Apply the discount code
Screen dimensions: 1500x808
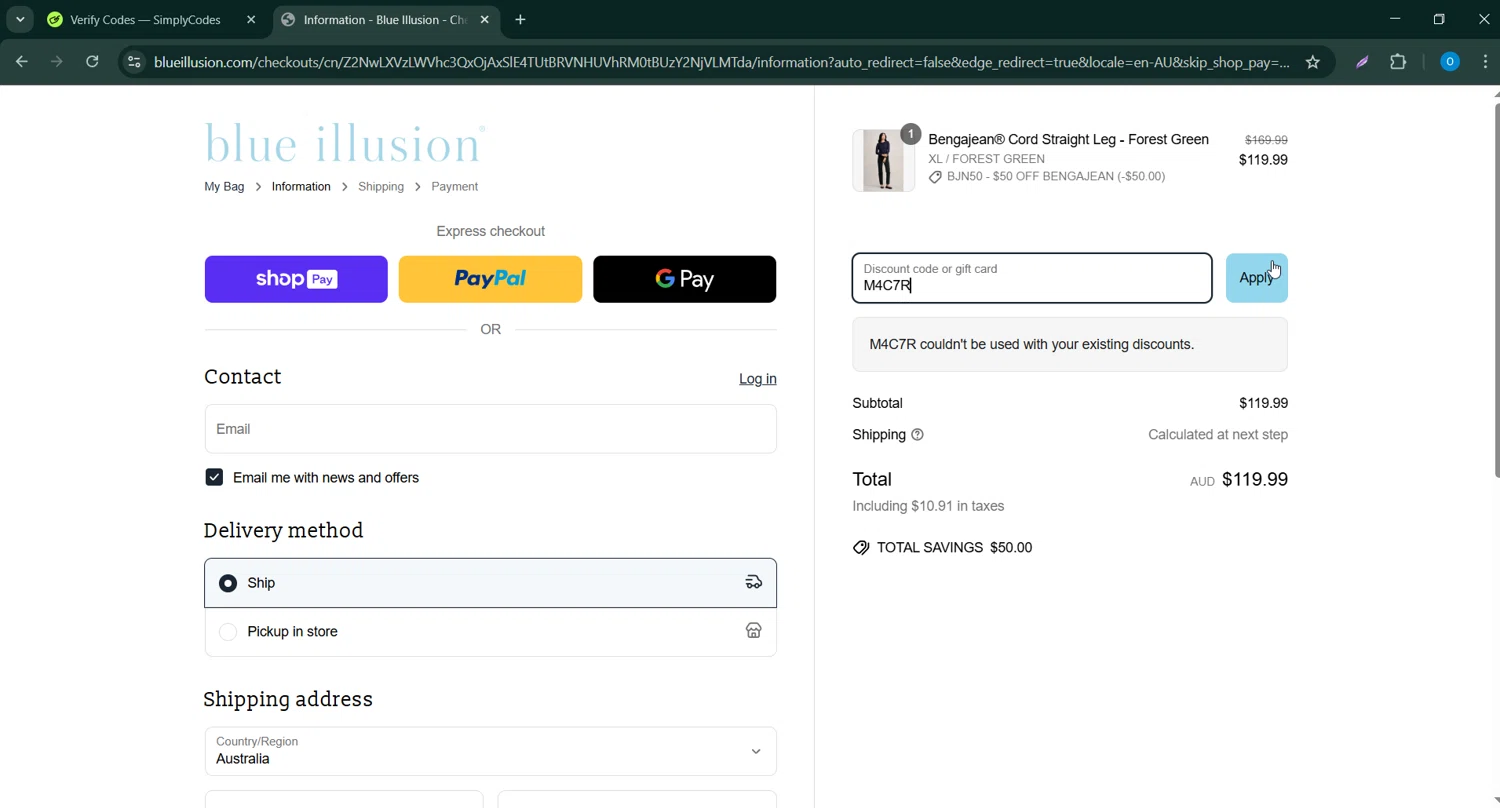(1257, 278)
